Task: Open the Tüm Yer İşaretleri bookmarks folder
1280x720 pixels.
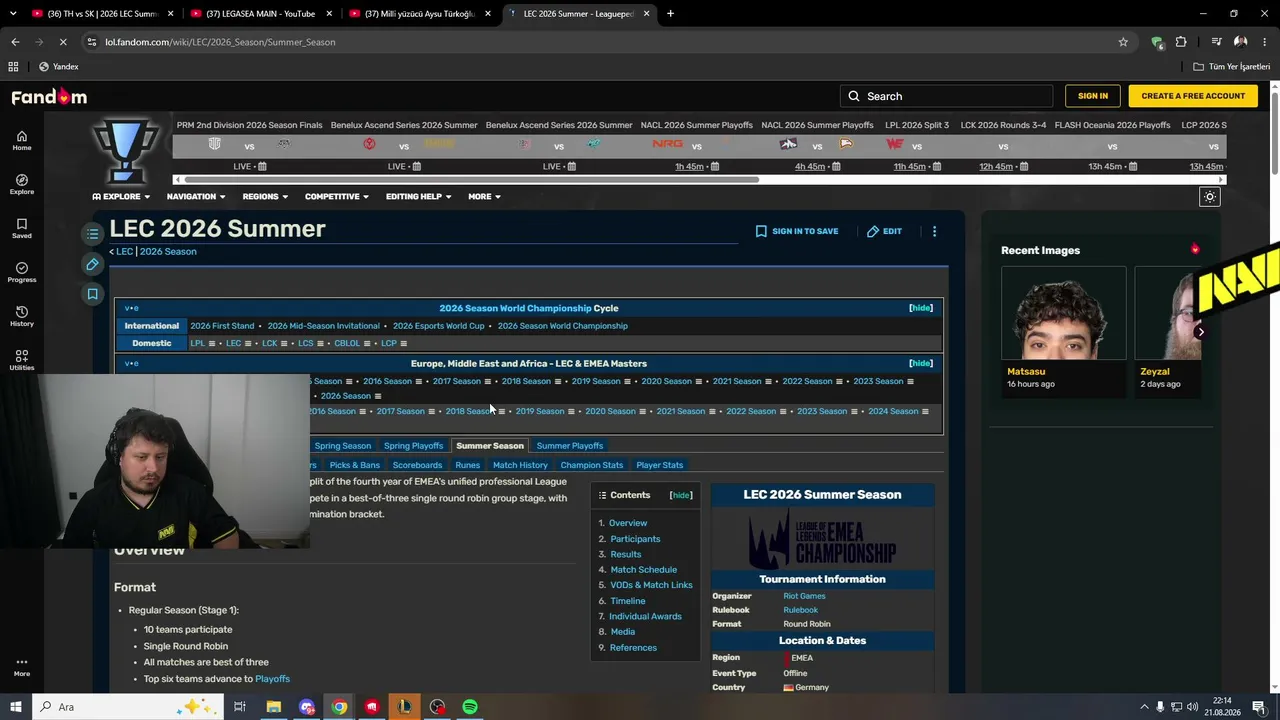Action: point(1232,67)
